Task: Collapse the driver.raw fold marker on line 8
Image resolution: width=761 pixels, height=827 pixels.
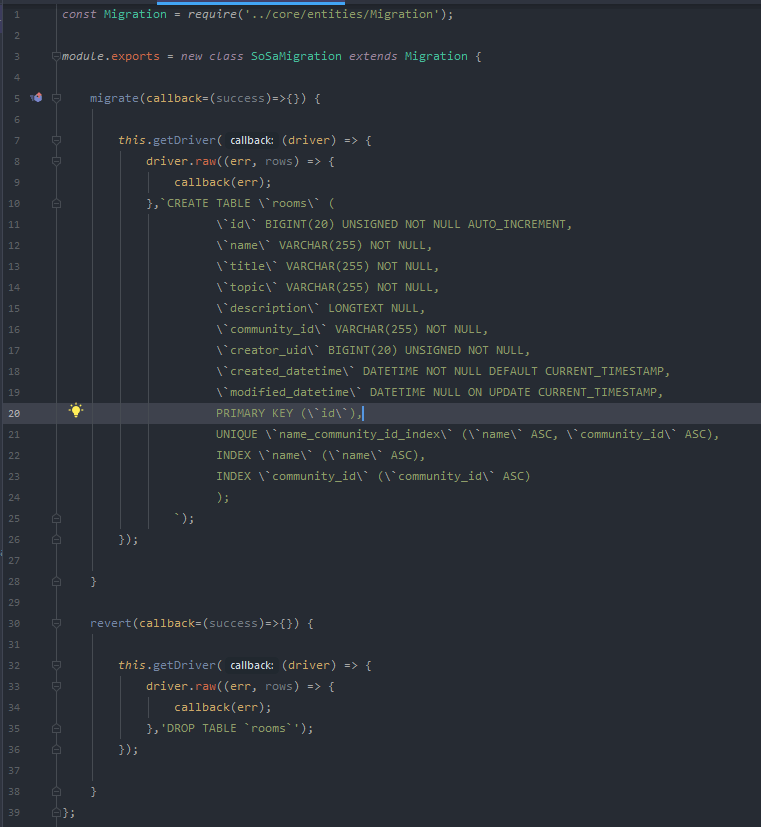Action: pos(56,161)
